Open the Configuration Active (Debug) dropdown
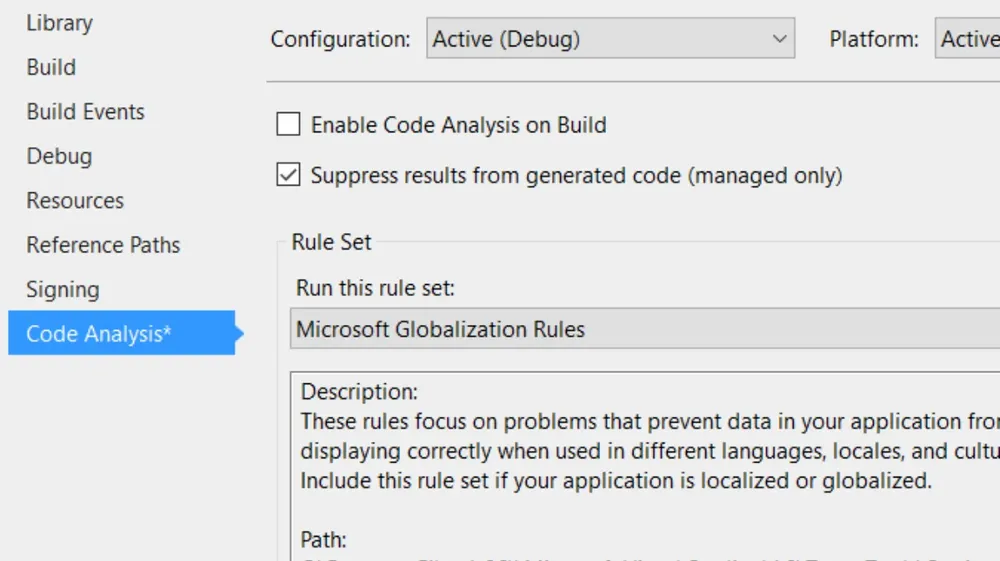Screen dimensions: 1000x561 coord(610,40)
